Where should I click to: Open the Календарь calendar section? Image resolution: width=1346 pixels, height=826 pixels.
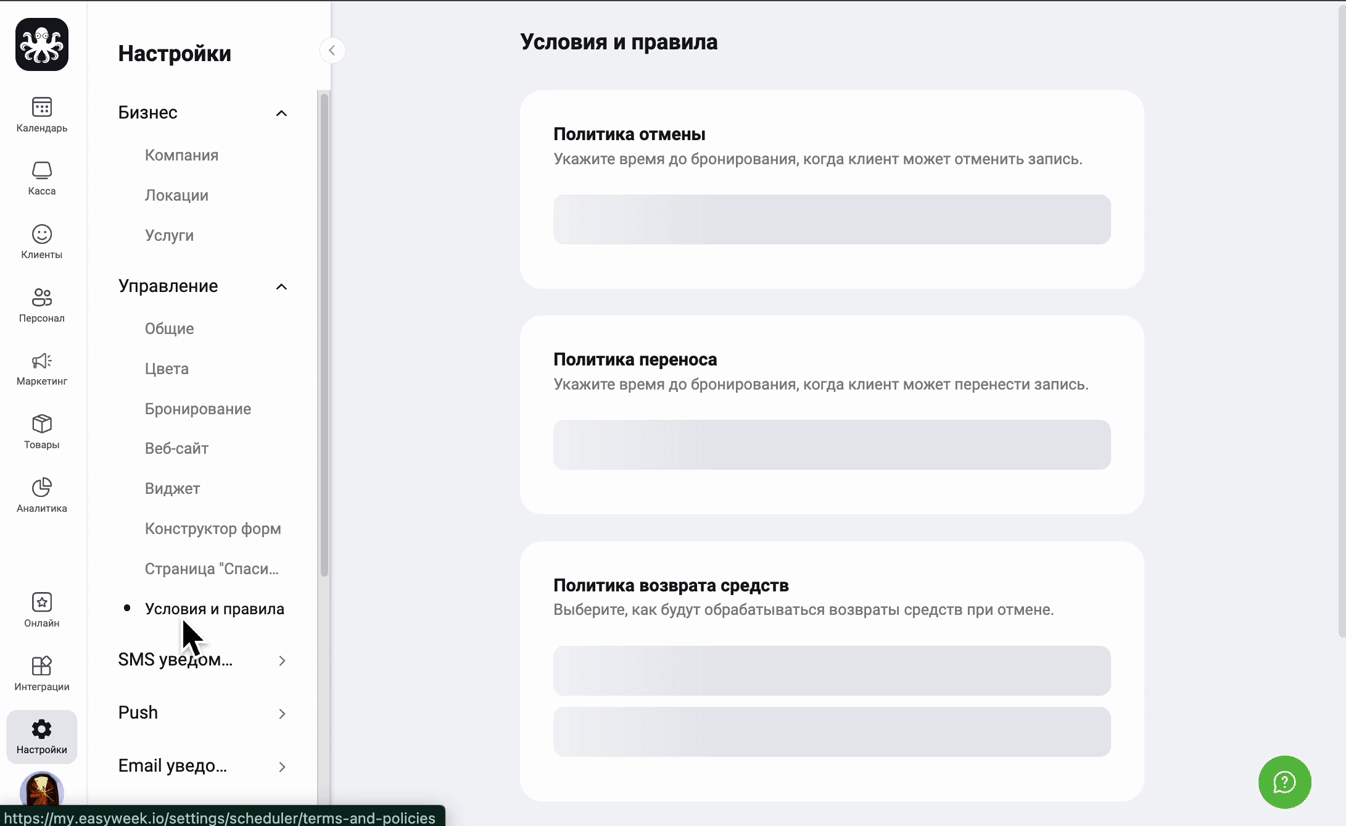[x=42, y=115]
